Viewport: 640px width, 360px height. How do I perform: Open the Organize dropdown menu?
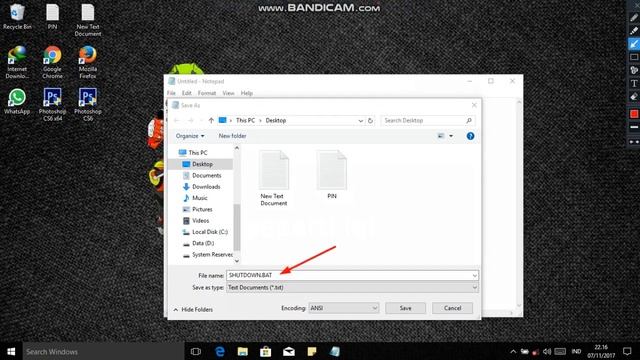tap(190, 136)
